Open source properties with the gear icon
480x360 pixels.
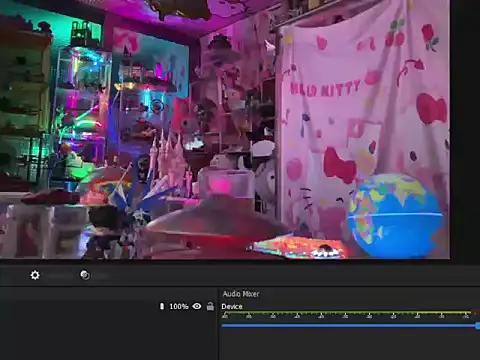pyautogui.click(x=35, y=275)
